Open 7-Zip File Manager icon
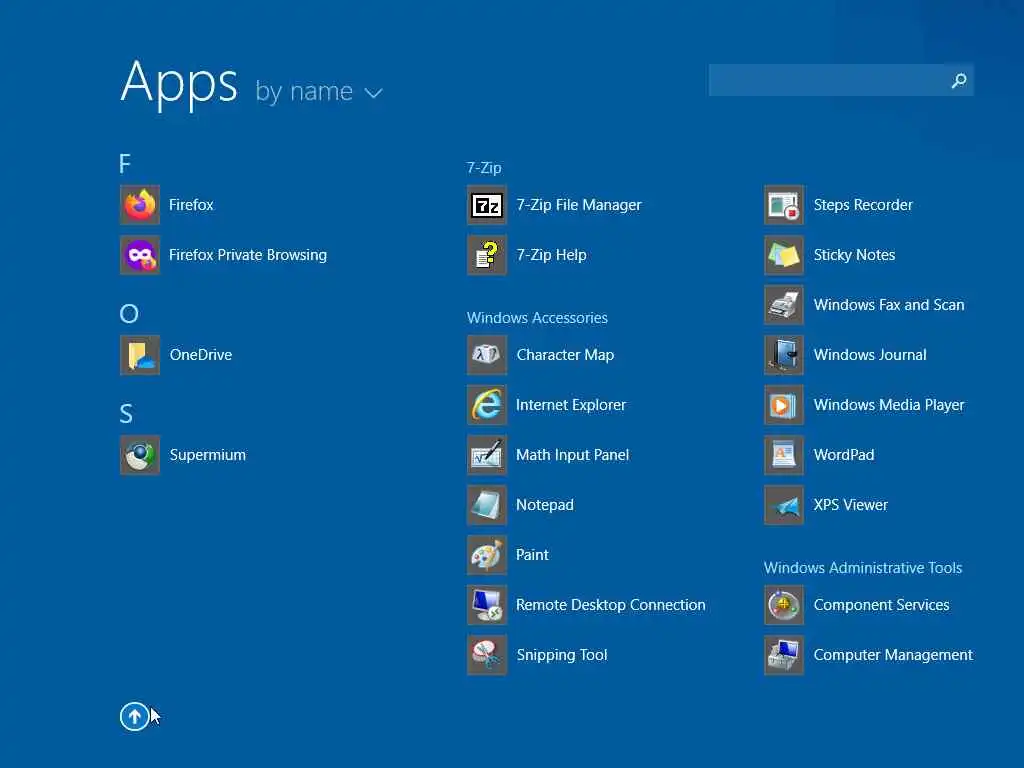This screenshot has height=768, width=1024. click(487, 205)
